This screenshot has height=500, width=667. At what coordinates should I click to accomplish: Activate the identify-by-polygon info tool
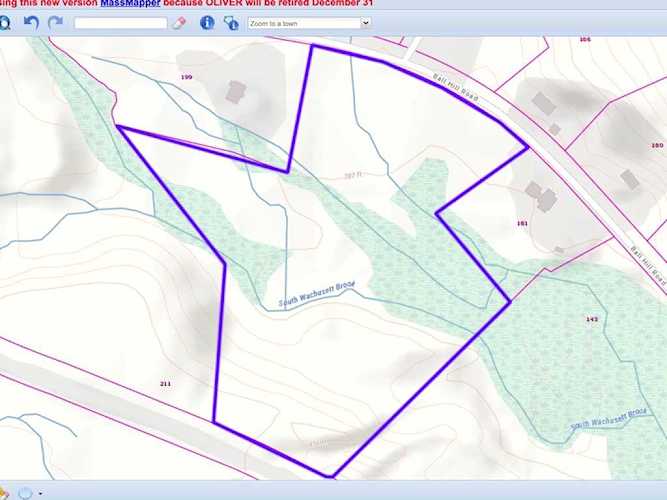click(231, 23)
